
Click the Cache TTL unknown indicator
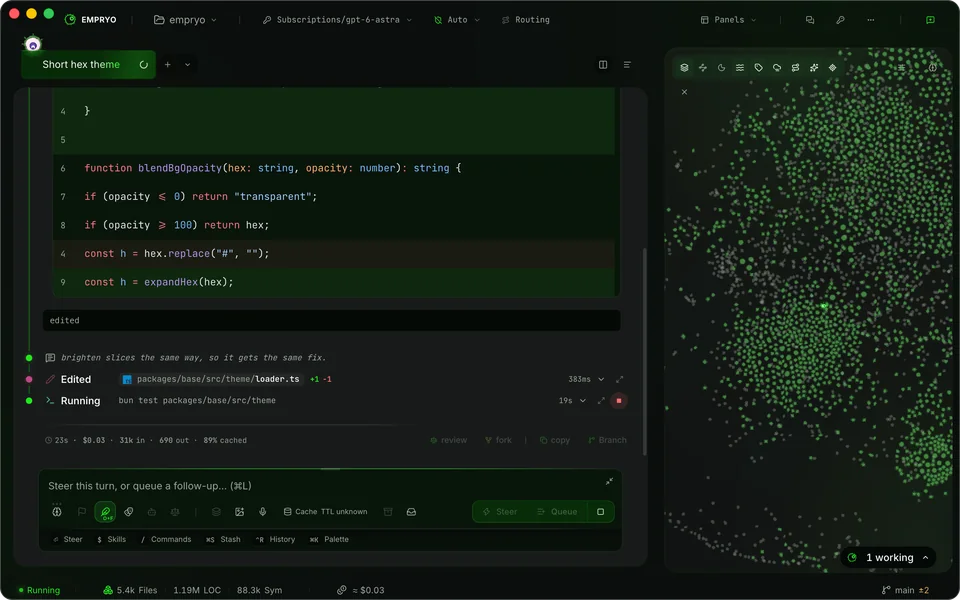pos(325,512)
